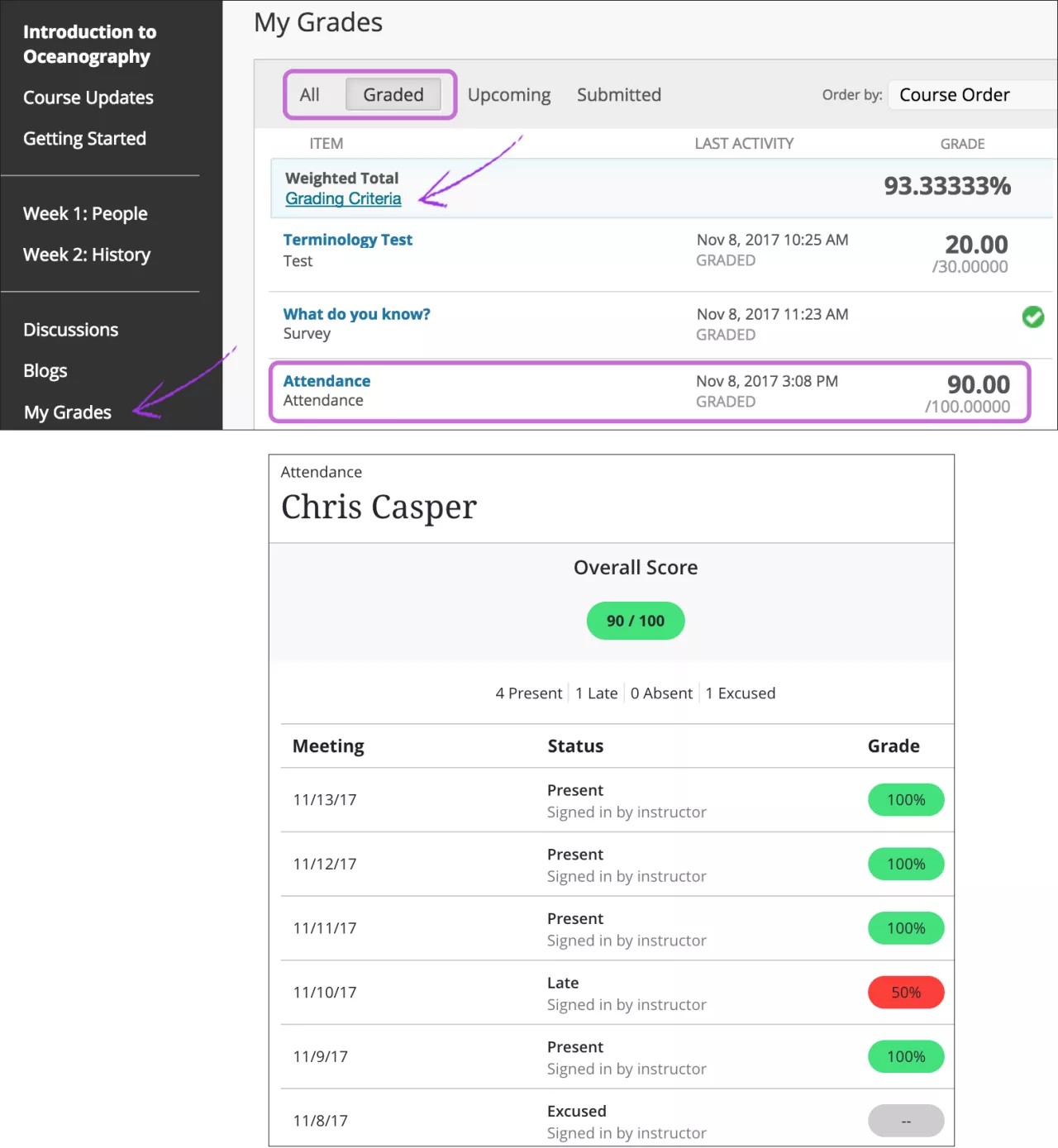Open Week 2: History section
The image size is (1058, 1148).
tap(87, 255)
